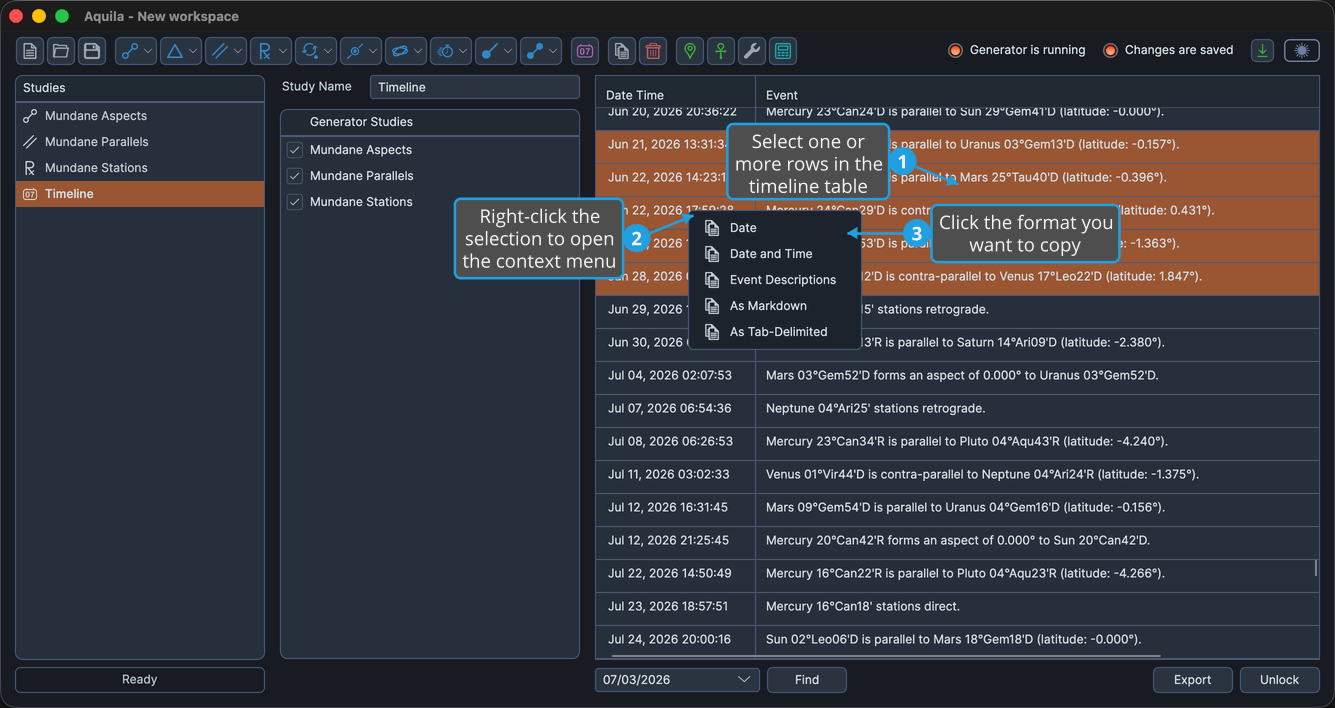Add a timeline study with the calendar icon
This screenshot has width=1335, height=708.
click(x=585, y=51)
